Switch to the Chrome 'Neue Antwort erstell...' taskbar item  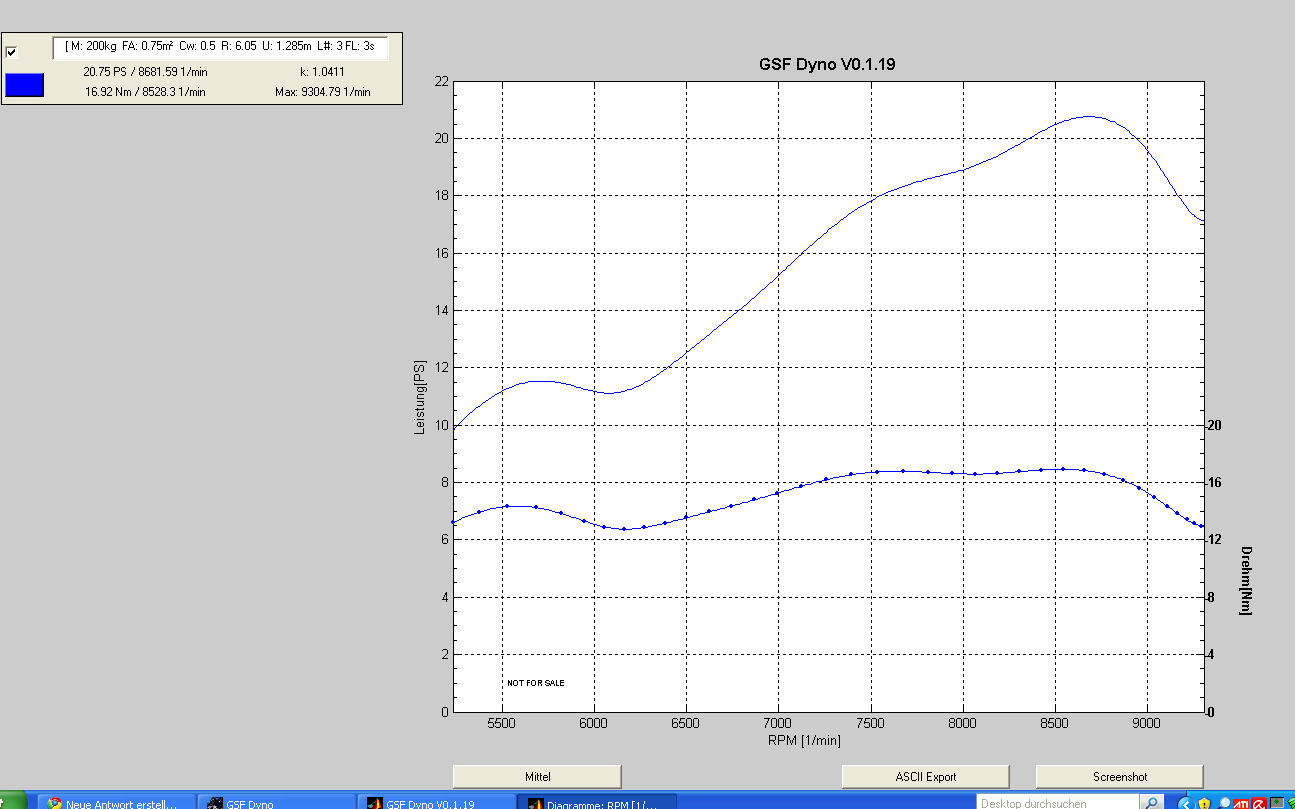pos(113,803)
